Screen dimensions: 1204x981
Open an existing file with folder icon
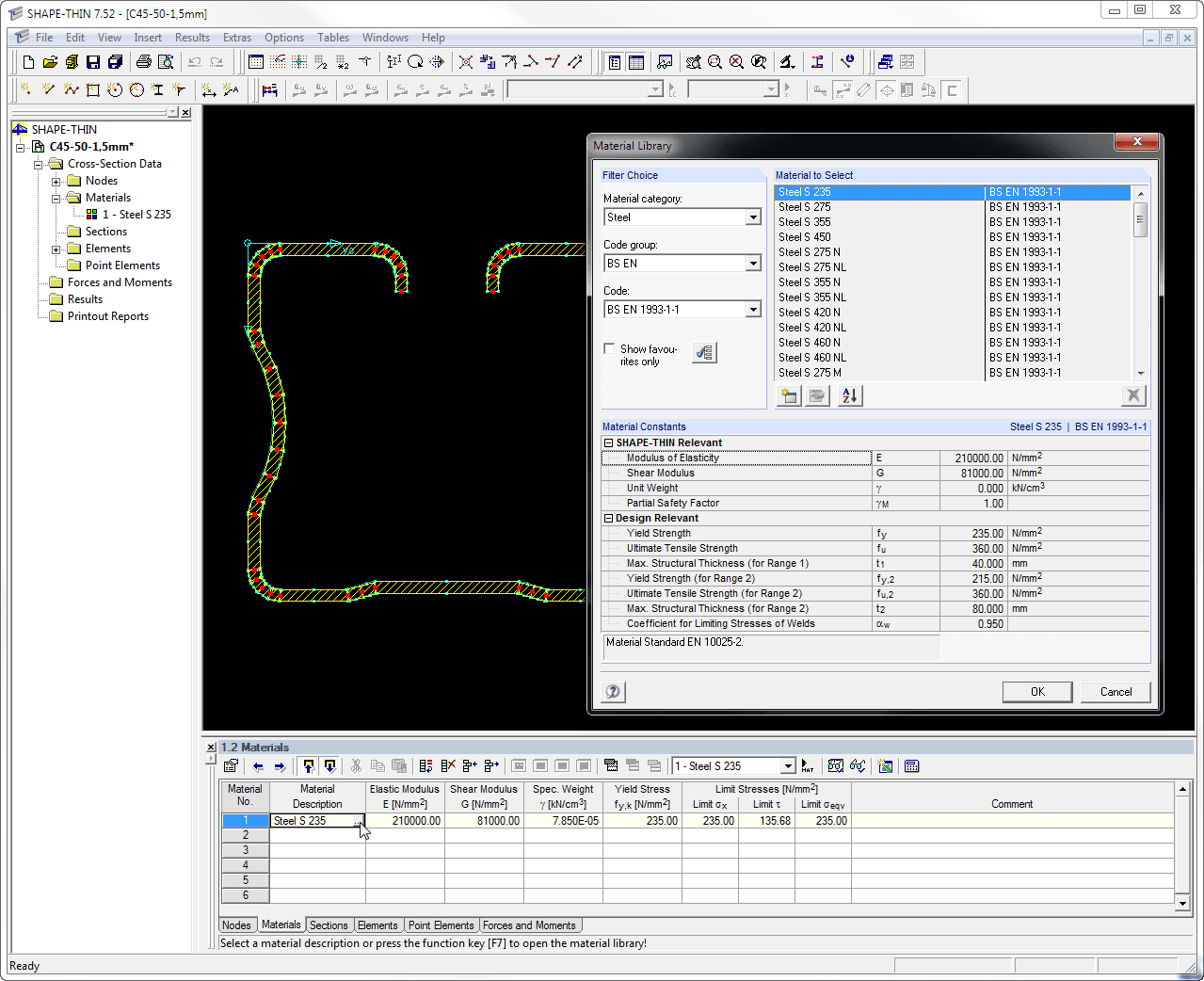(50, 62)
